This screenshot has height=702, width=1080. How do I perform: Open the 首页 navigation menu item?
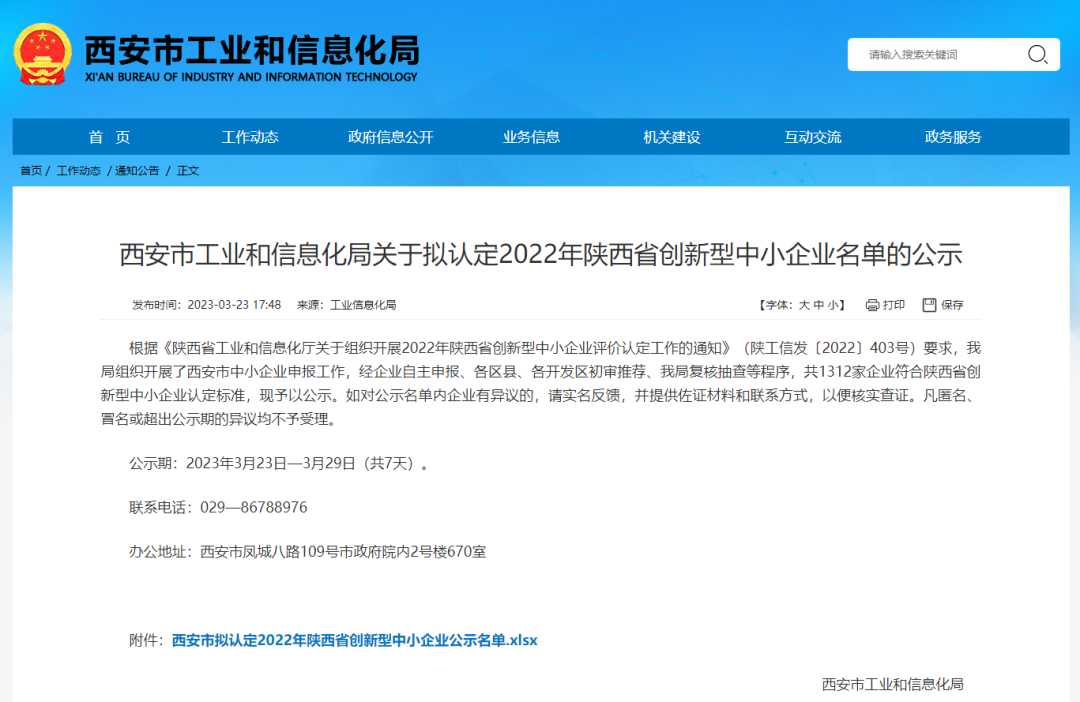pos(109,137)
